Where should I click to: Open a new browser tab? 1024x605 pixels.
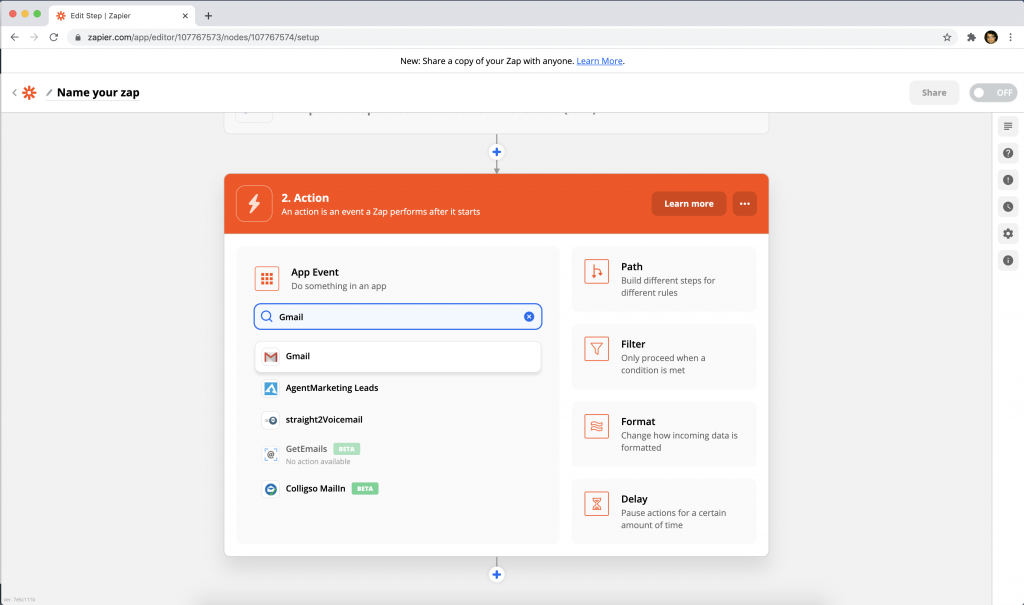[x=208, y=16]
